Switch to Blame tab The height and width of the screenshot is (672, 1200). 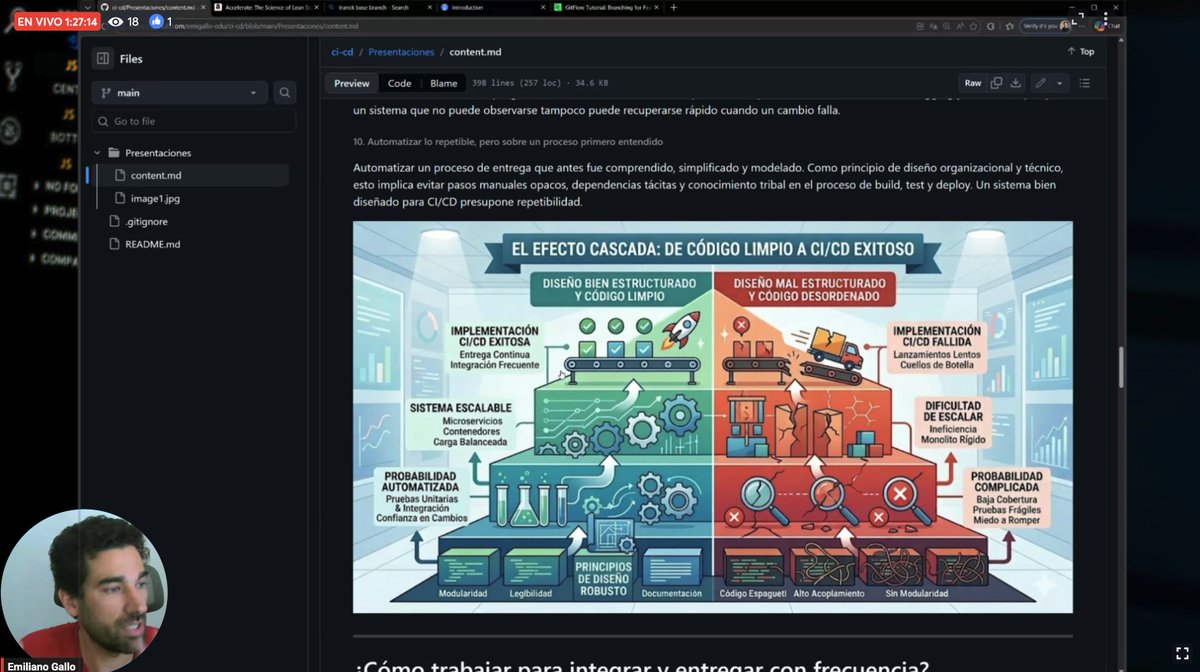tap(443, 84)
